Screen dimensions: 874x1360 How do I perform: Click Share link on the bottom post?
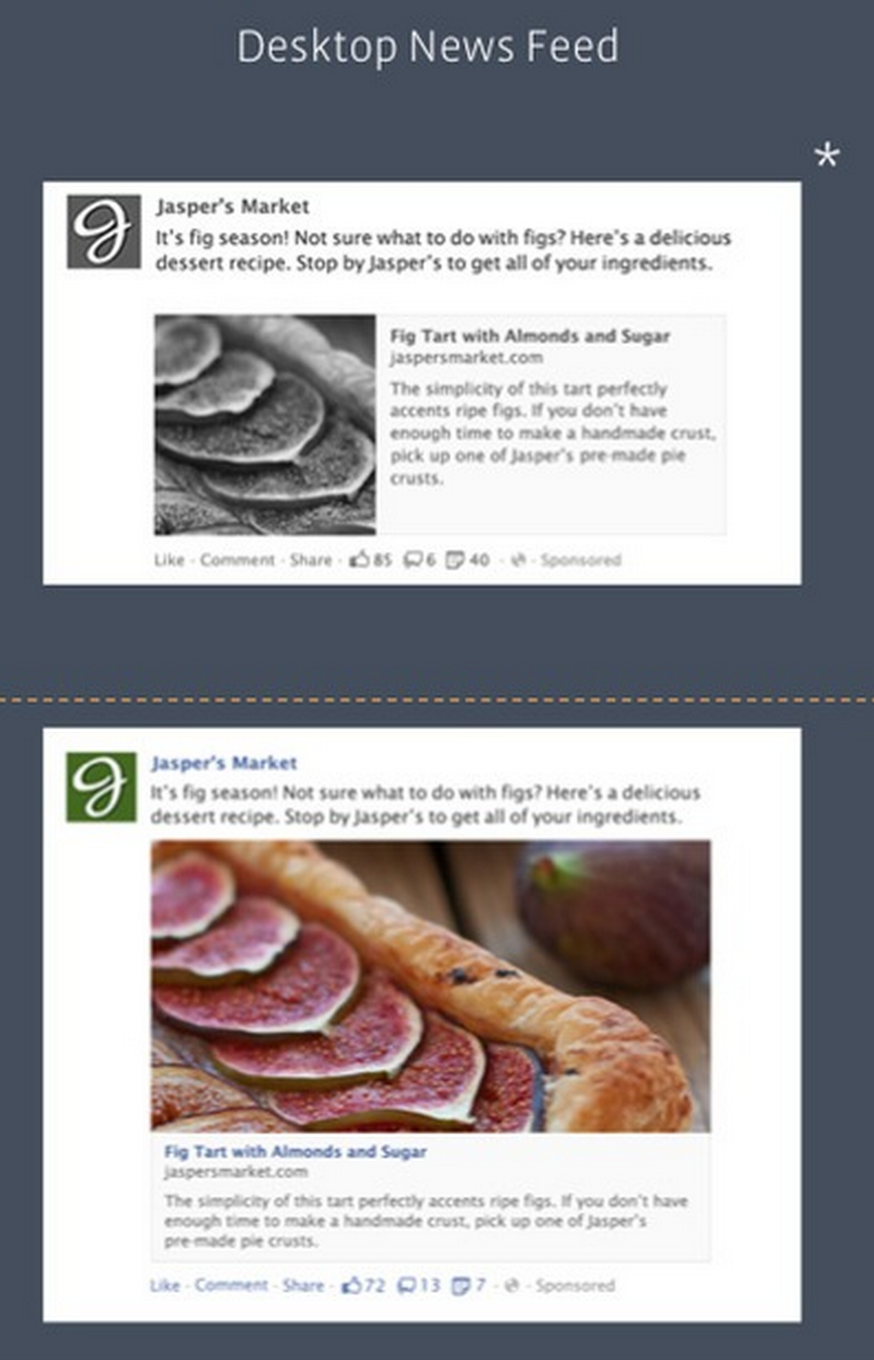pos(303,1285)
